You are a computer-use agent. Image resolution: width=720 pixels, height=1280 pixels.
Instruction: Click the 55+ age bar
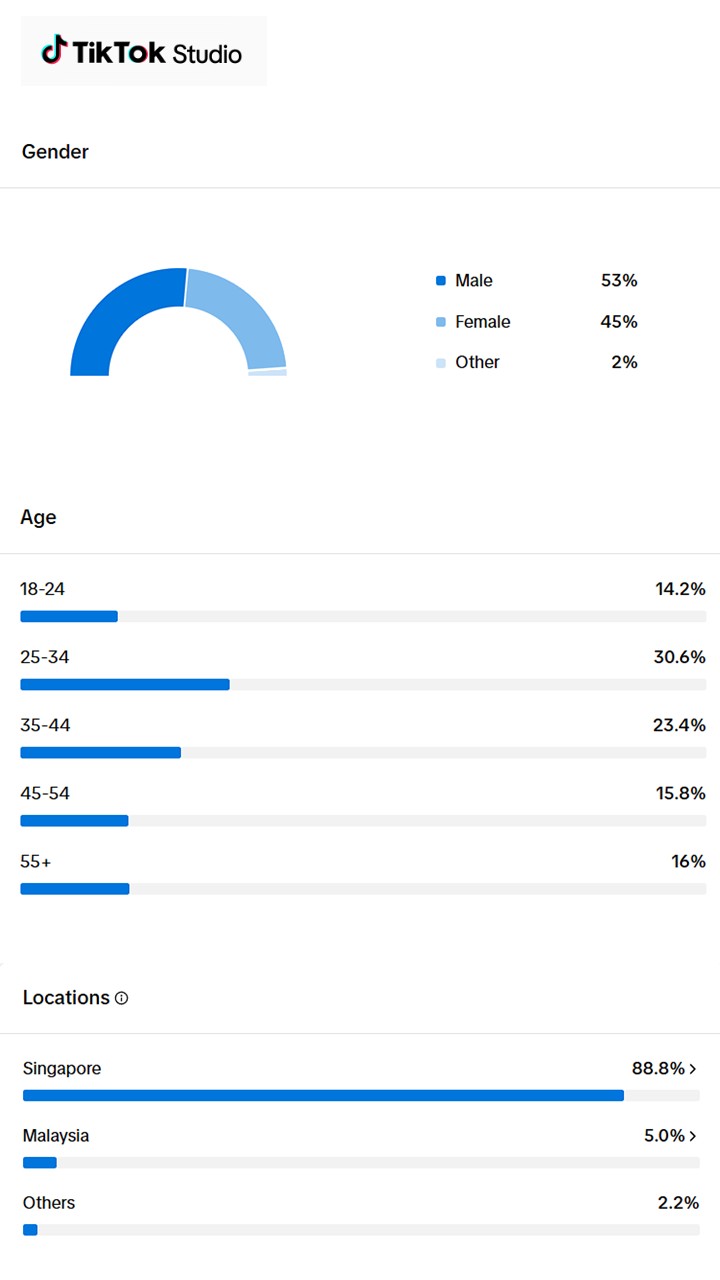[x=75, y=889]
